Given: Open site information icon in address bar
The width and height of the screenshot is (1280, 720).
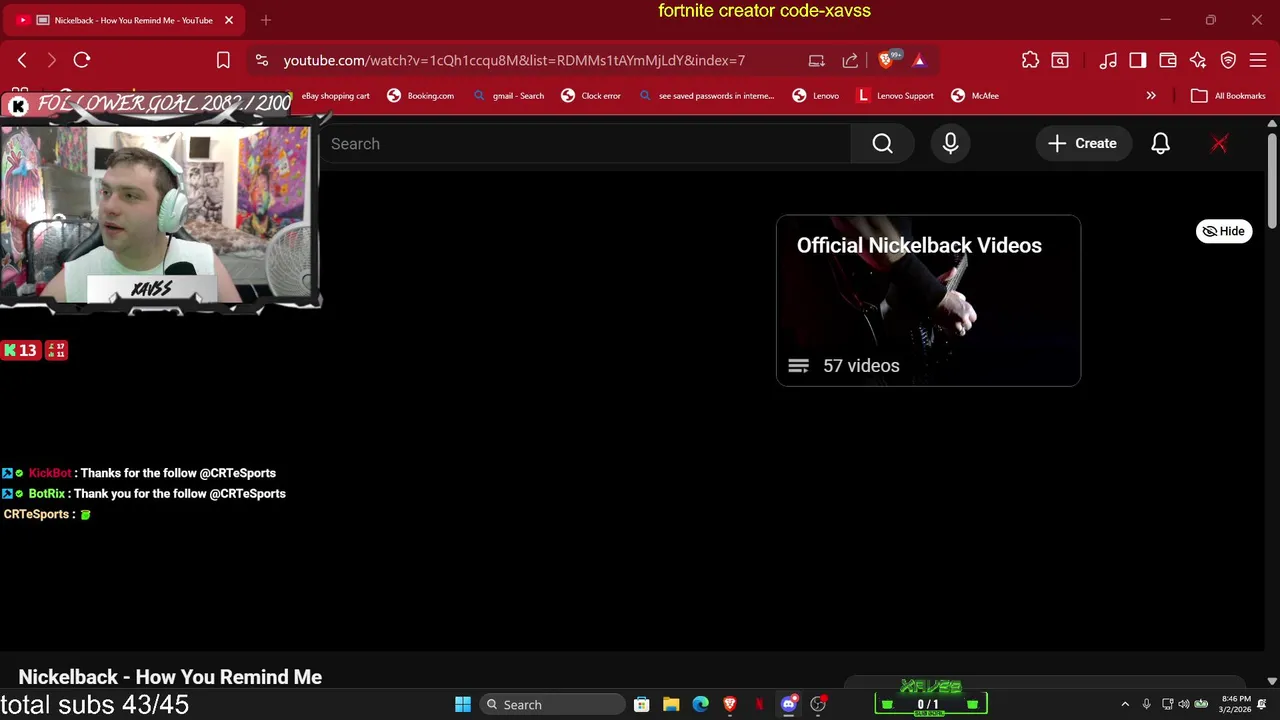Looking at the screenshot, I should pos(262,60).
